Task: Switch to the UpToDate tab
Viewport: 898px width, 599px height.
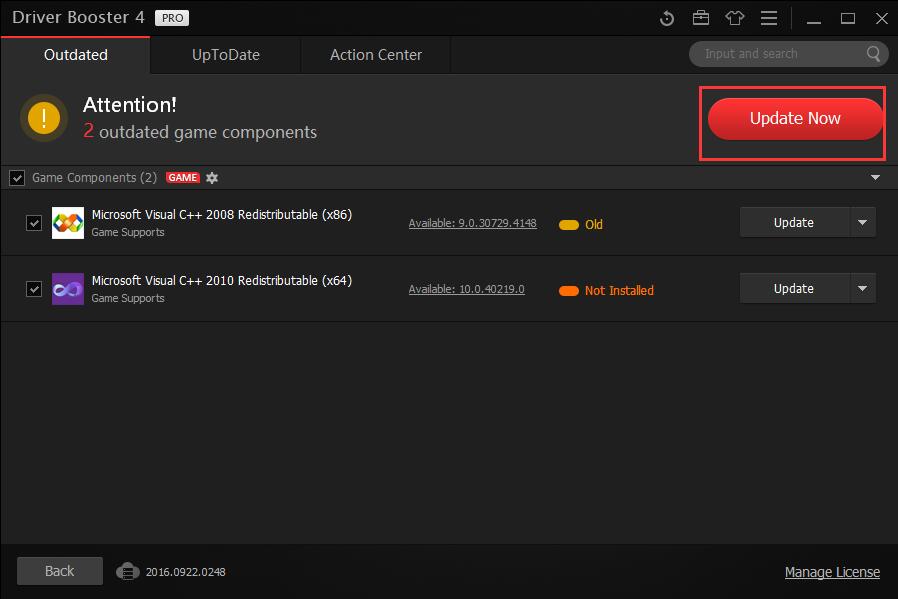Action: (x=226, y=55)
